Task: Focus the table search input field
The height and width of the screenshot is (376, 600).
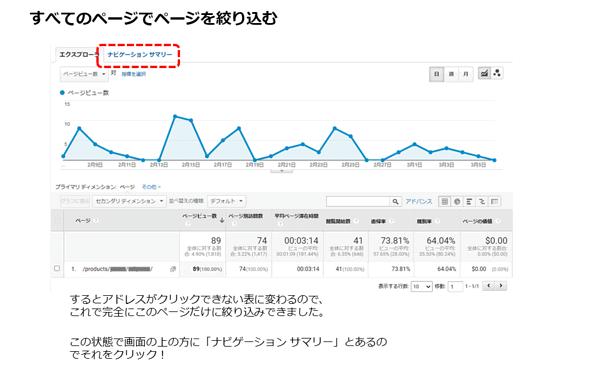Action: [358, 201]
